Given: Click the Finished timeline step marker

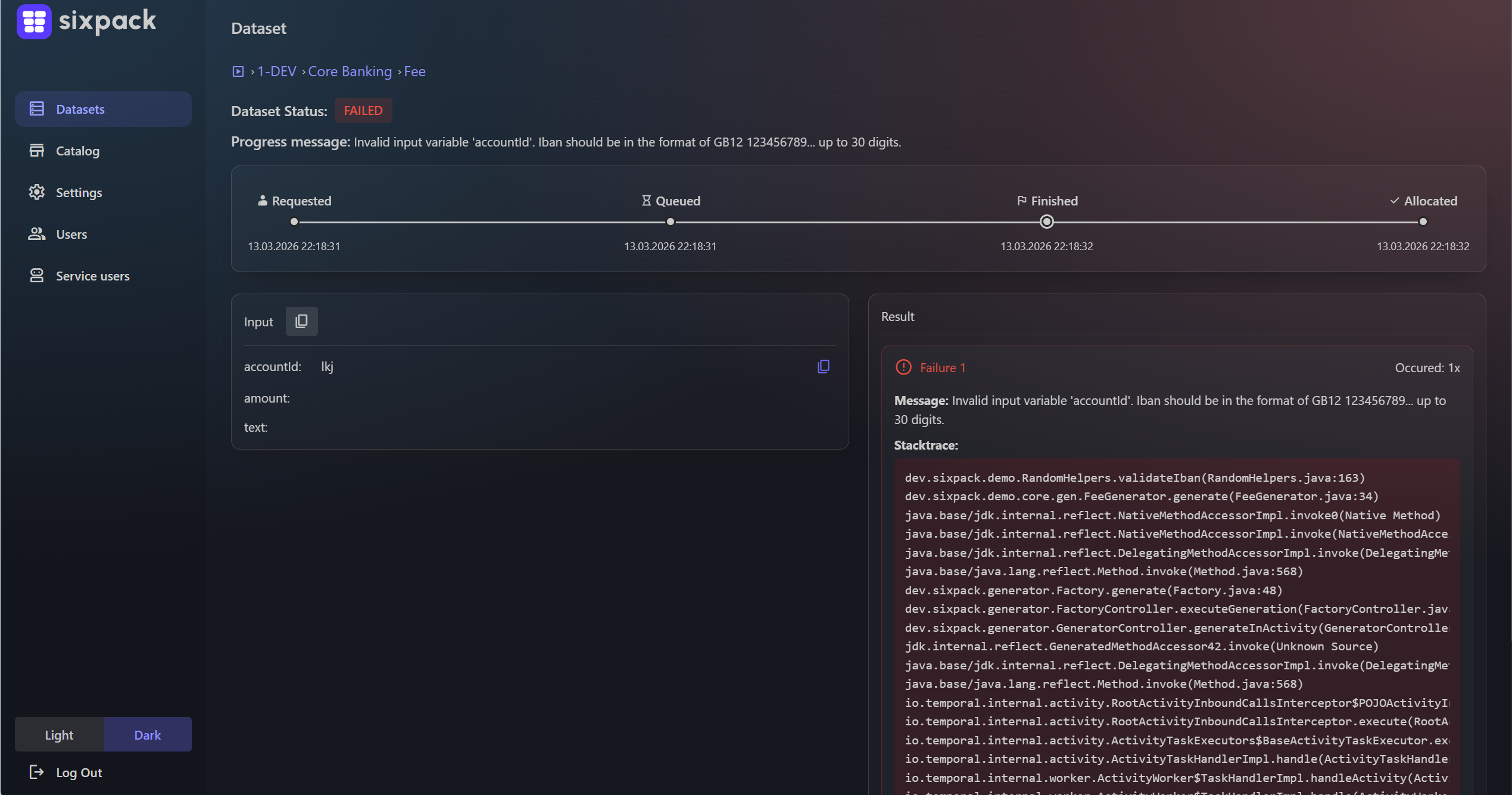Looking at the screenshot, I should click(x=1046, y=222).
